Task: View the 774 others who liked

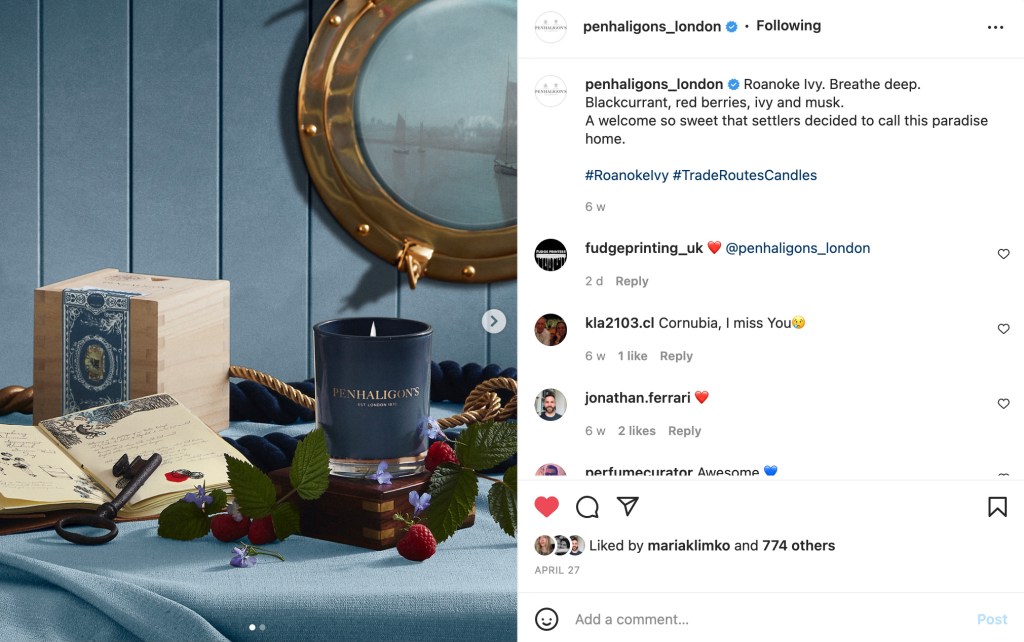Action: pyautogui.click(x=798, y=545)
